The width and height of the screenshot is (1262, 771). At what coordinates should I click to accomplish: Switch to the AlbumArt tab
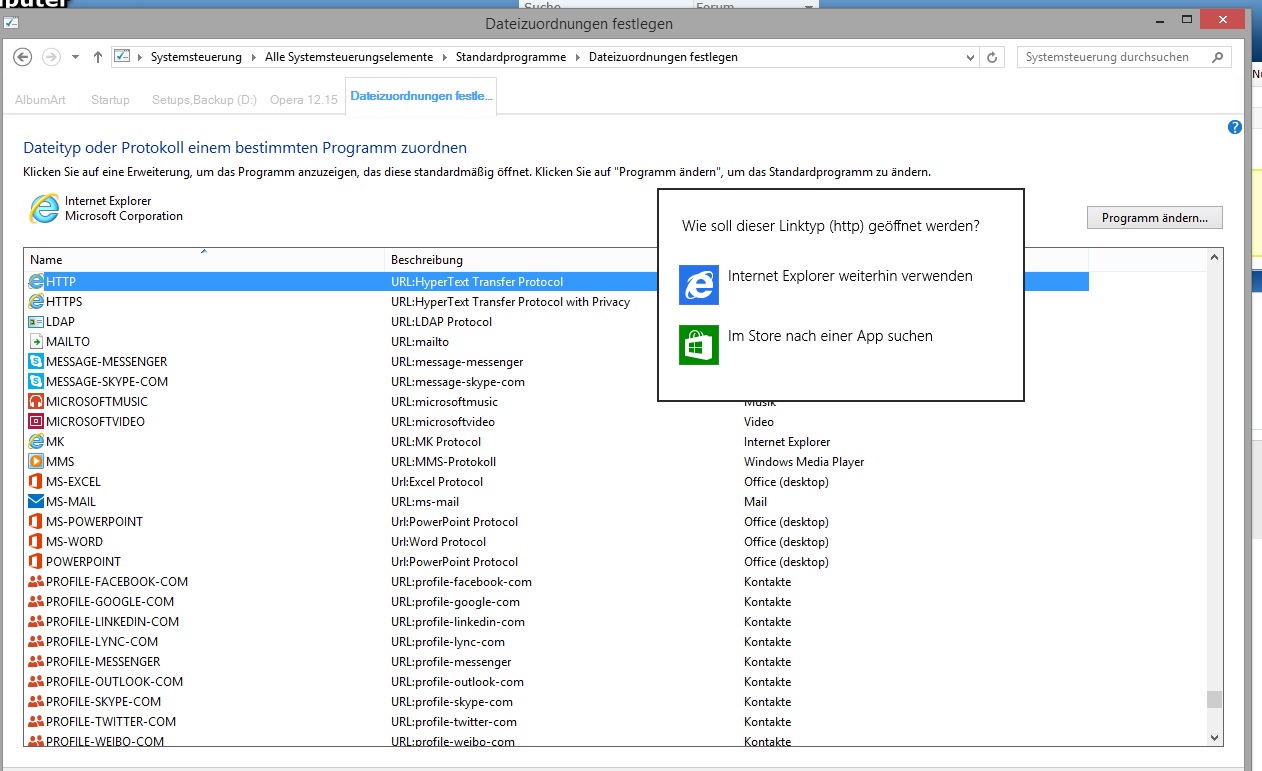[x=40, y=100]
